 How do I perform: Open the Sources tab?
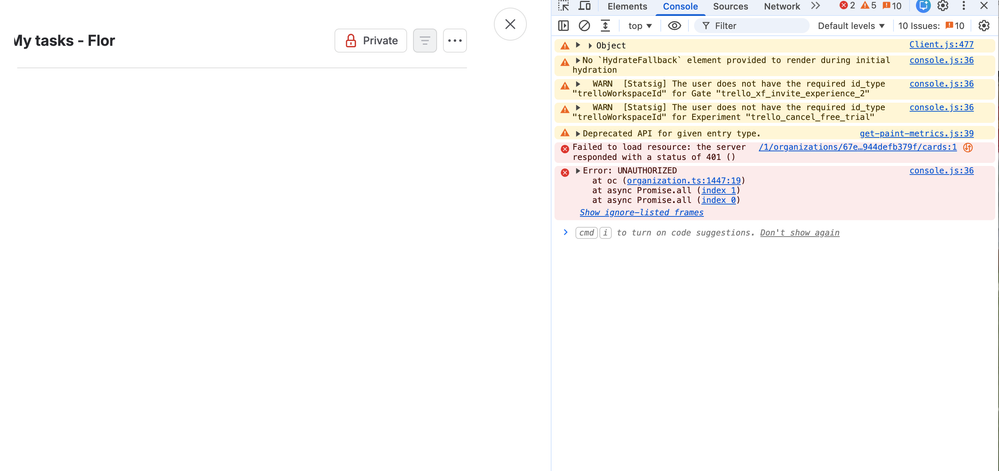[x=730, y=6]
